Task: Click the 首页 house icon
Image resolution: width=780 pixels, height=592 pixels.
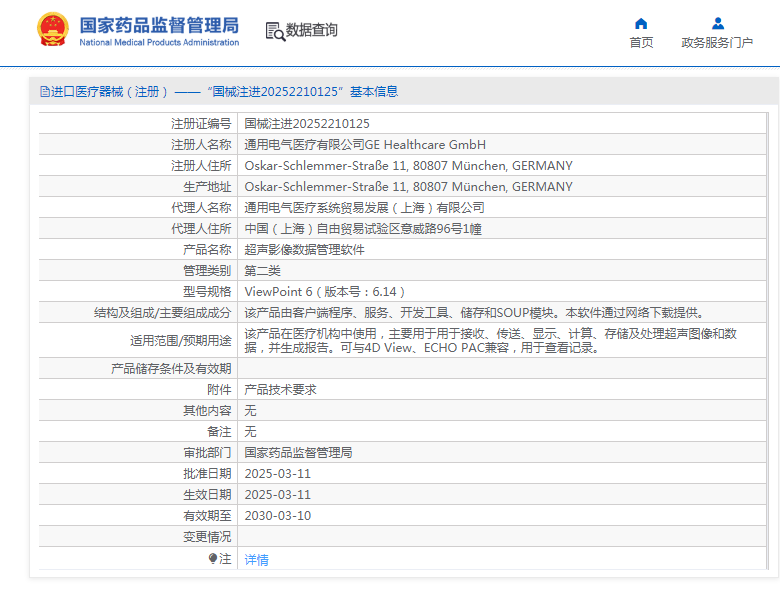Action: (641, 23)
